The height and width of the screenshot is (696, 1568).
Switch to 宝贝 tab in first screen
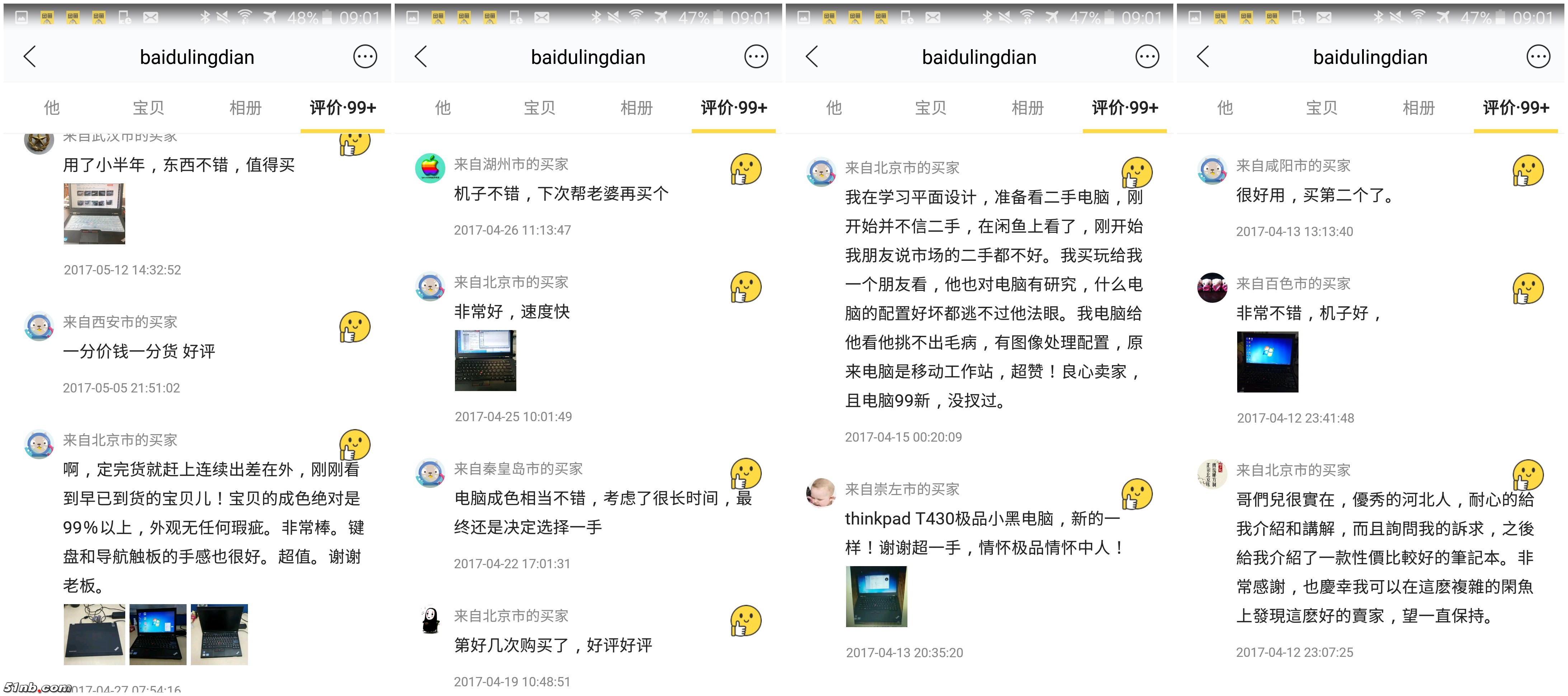click(148, 108)
